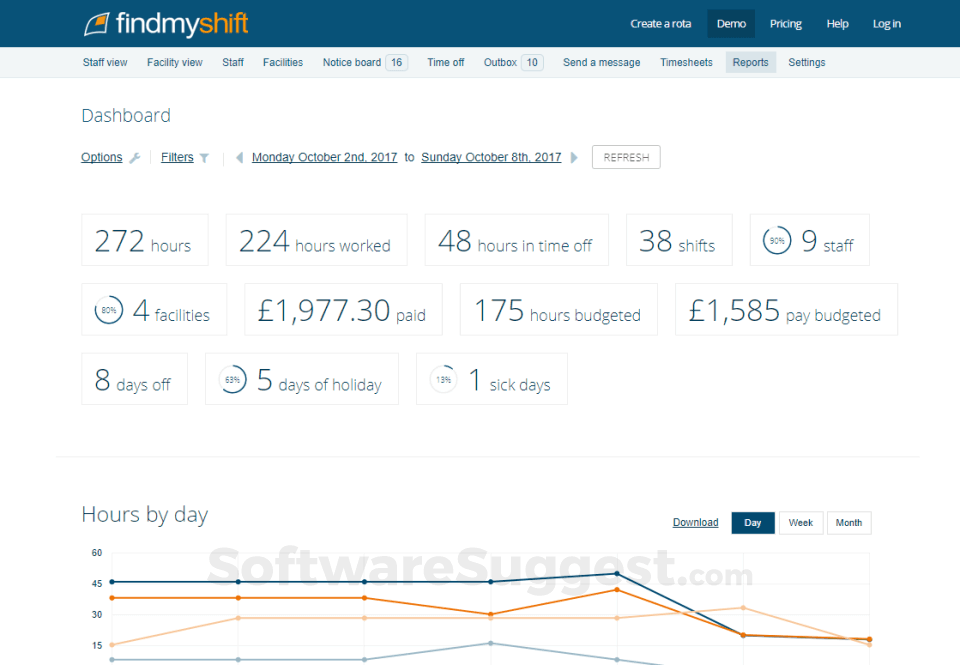The height and width of the screenshot is (665, 960).
Task: Download the Hours by day chart data
Action: point(695,522)
